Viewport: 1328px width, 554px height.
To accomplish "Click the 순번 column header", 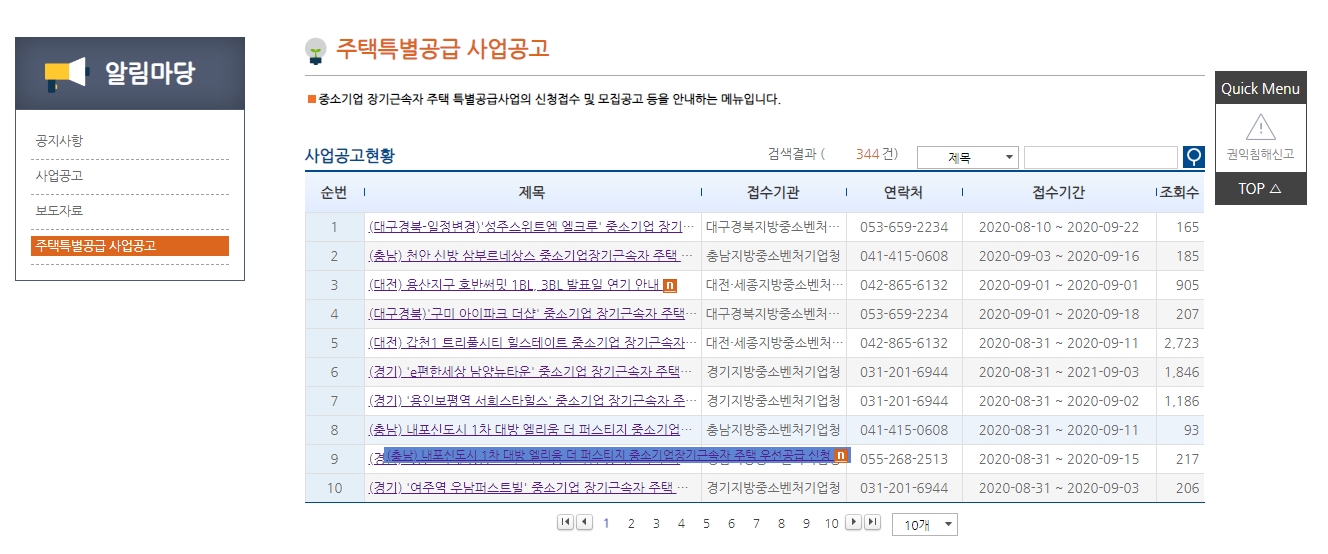I will [x=334, y=193].
